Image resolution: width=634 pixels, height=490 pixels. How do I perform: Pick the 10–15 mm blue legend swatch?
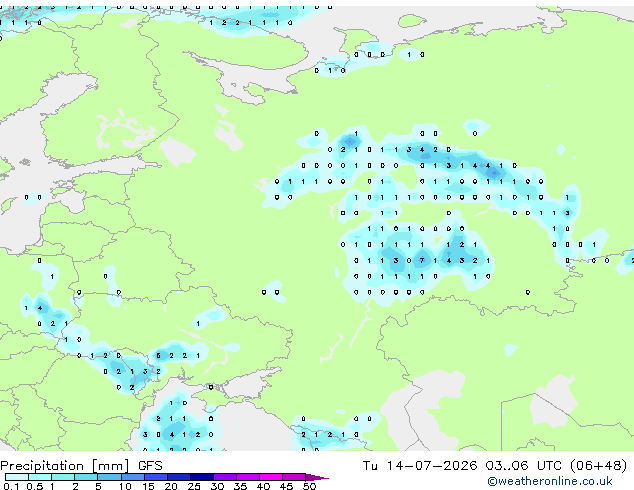tap(133, 477)
